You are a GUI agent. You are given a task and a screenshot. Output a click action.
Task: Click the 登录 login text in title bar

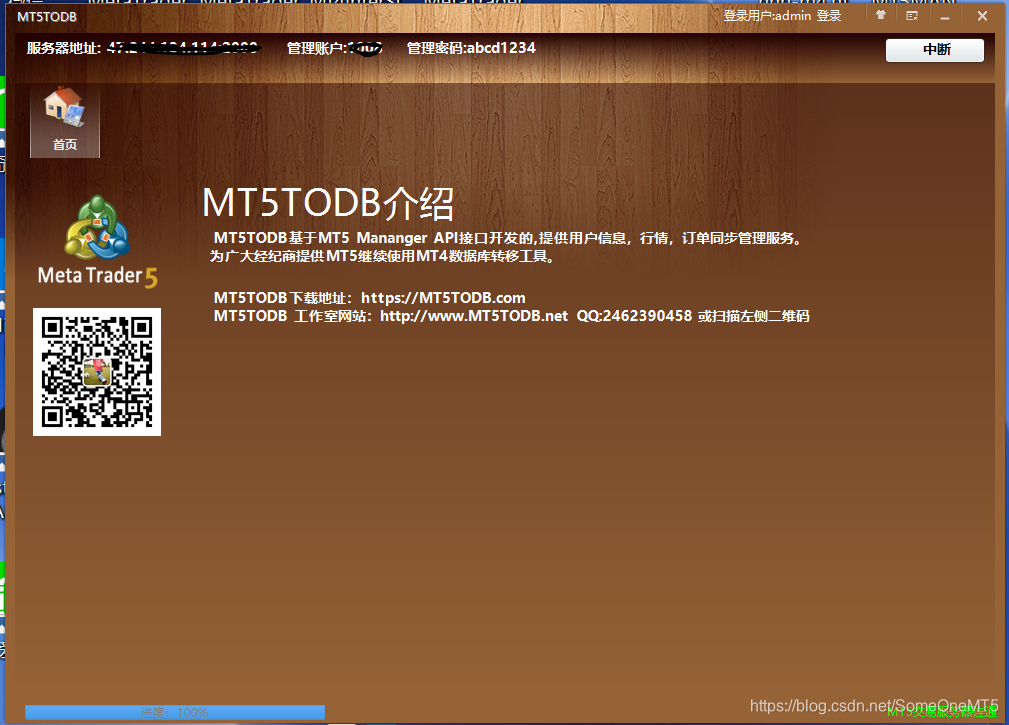pos(829,15)
